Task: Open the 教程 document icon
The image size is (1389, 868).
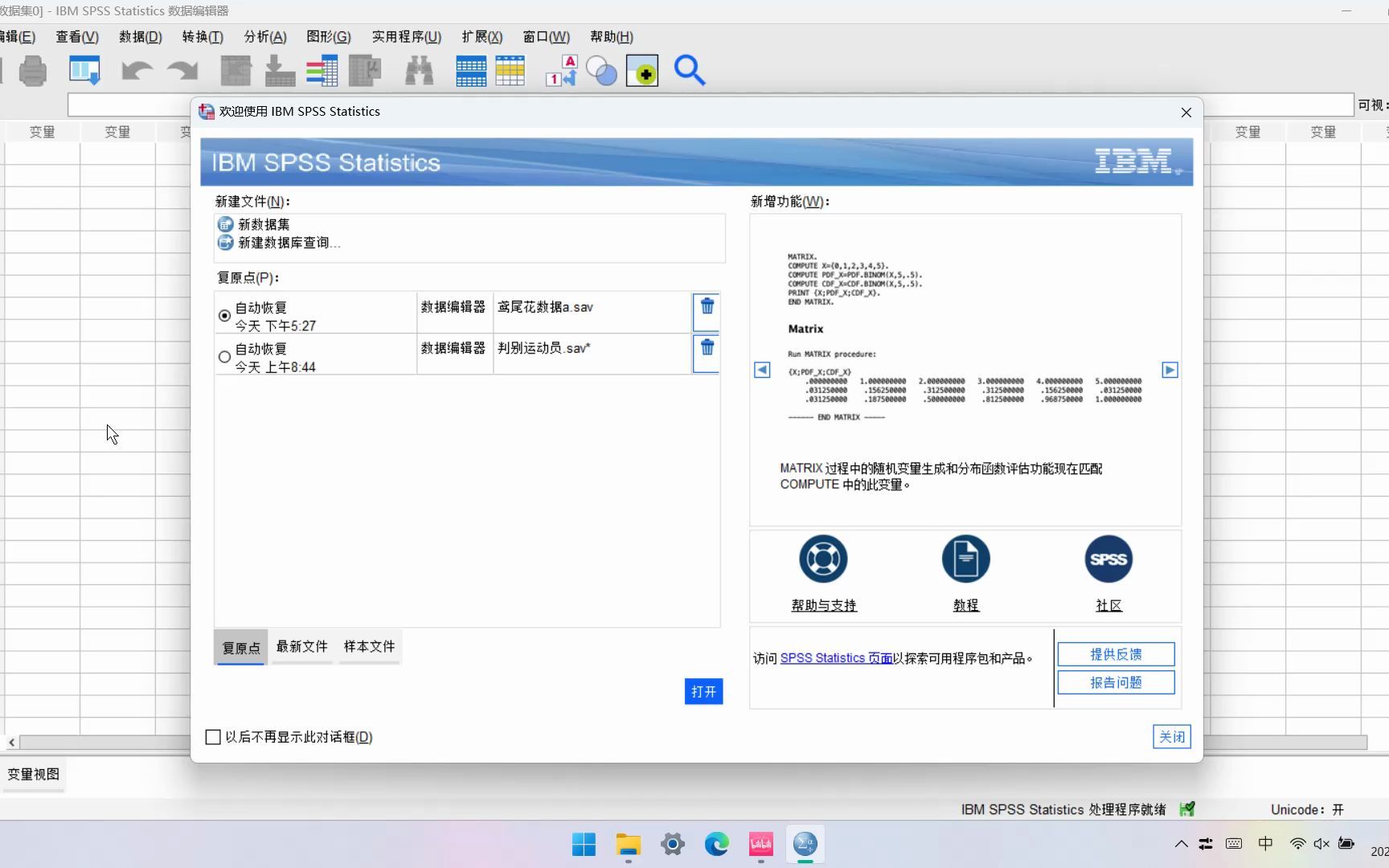Action: pos(965,559)
